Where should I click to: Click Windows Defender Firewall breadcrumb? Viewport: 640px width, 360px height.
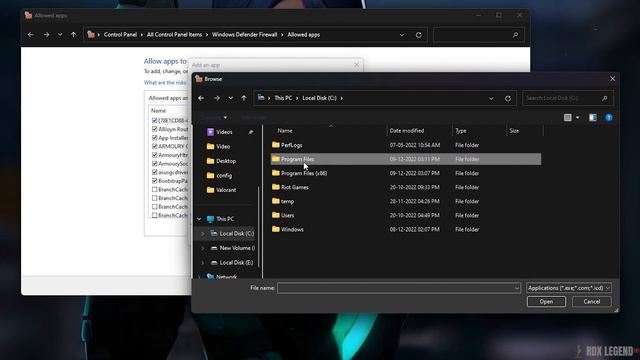[x=244, y=35]
